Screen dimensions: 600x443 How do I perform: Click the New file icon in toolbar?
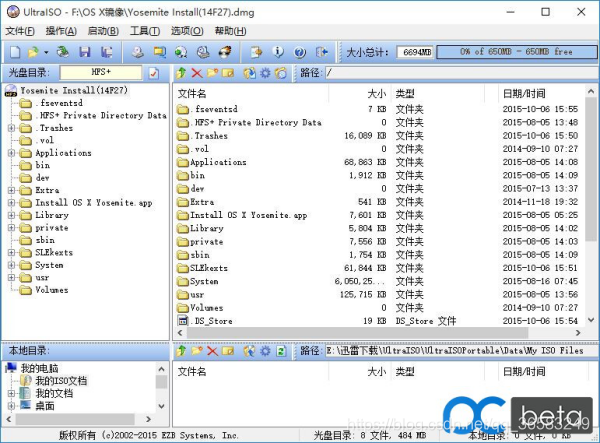(x=15, y=52)
